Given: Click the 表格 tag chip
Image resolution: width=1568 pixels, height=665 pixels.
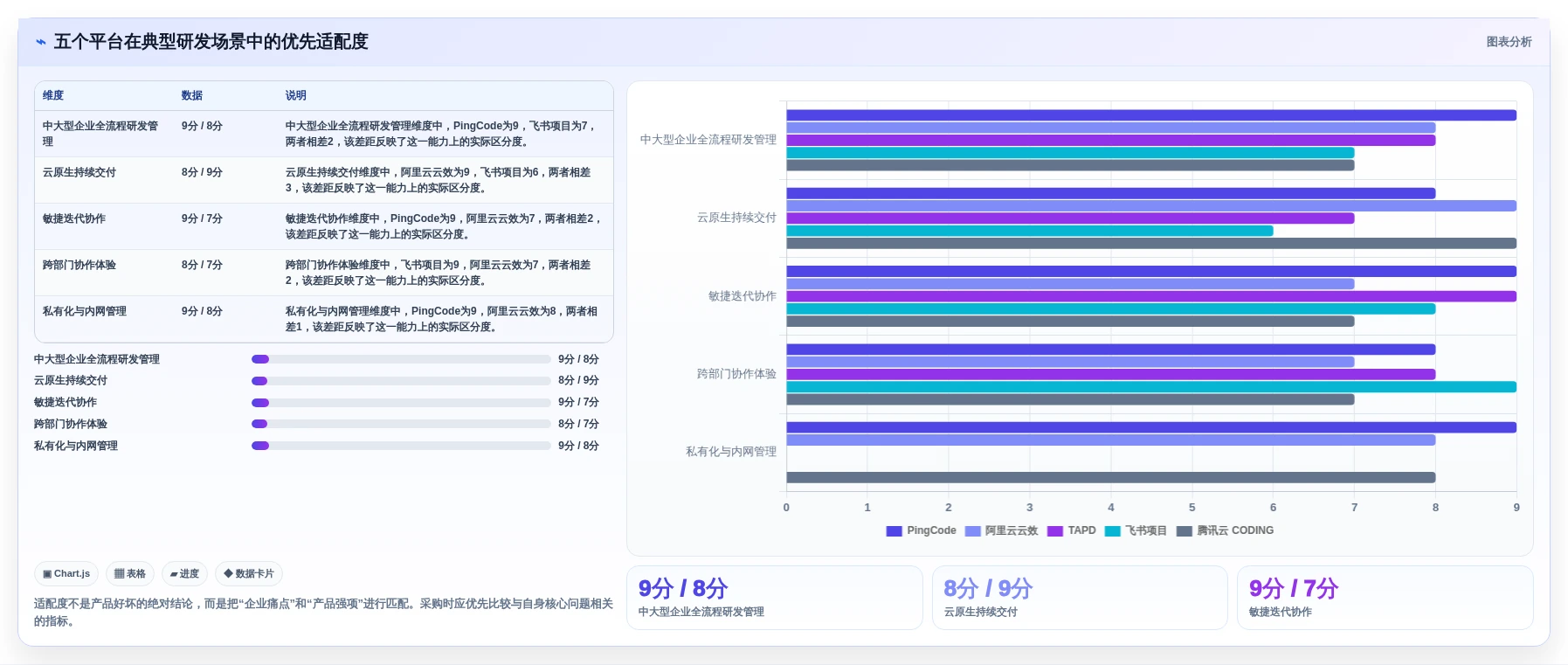Looking at the screenshot, I should coord(130,574).
